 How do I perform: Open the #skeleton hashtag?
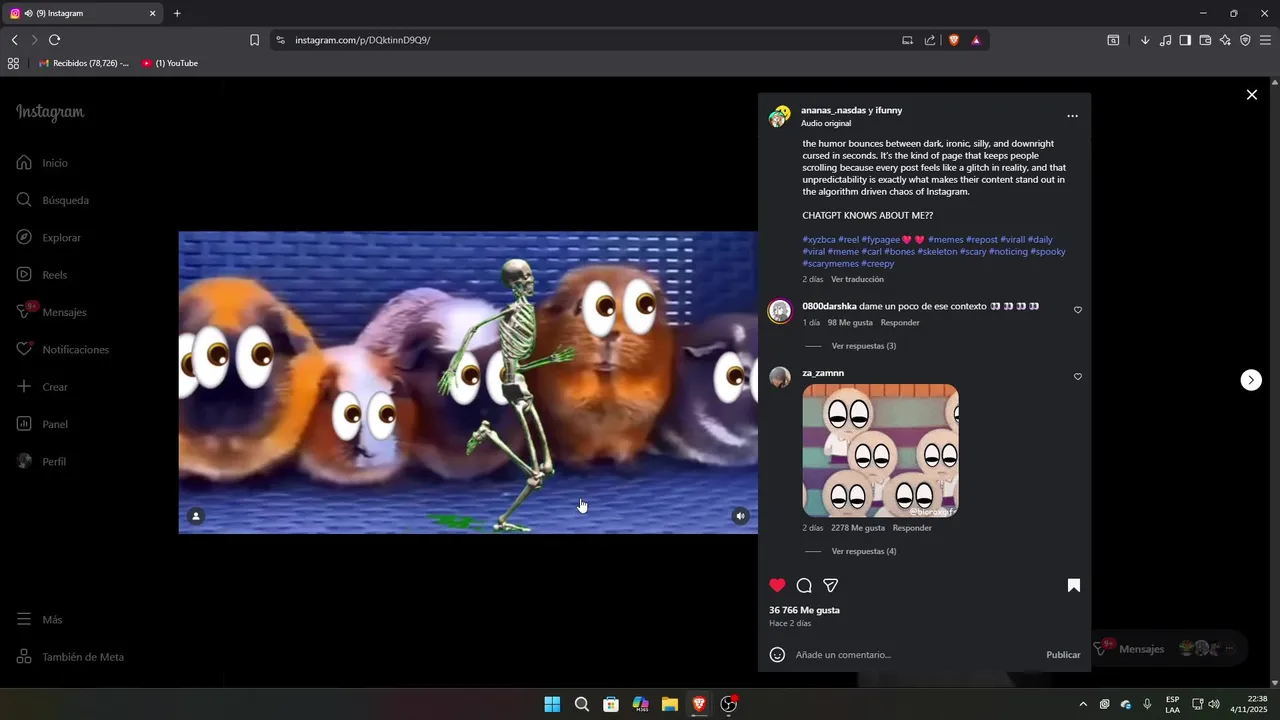(937, 252)
